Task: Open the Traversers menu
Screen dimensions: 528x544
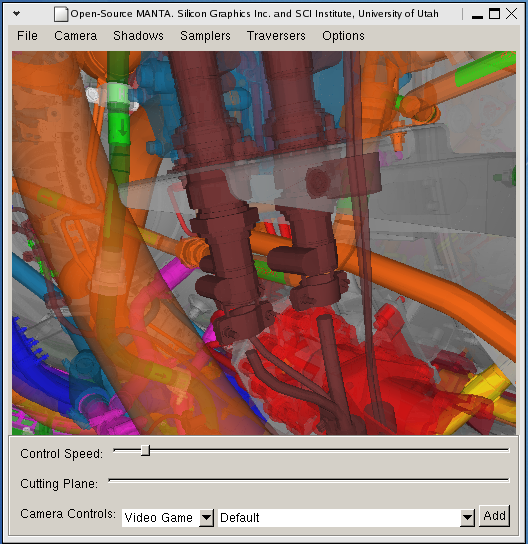Action: pos(276,36)
